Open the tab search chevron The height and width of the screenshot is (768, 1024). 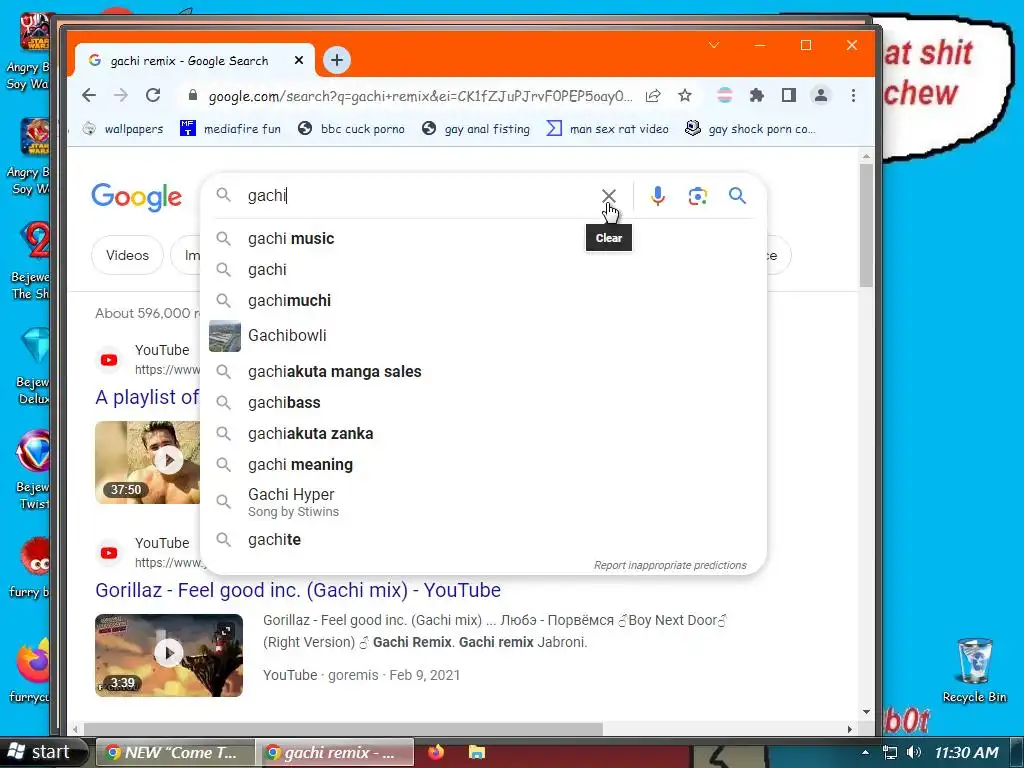click(714, 45)
